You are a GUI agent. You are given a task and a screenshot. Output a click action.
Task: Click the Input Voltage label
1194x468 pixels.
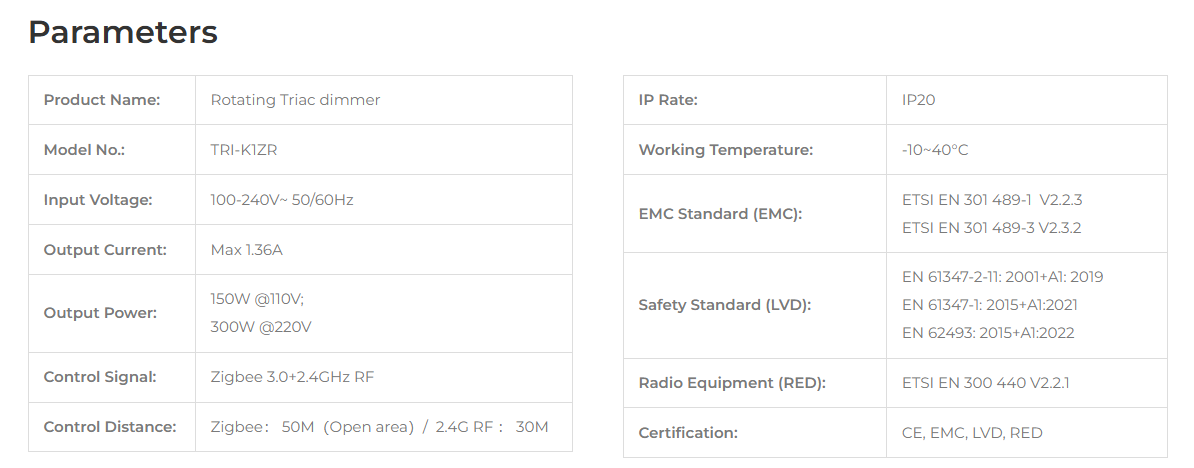pos(97,200)
